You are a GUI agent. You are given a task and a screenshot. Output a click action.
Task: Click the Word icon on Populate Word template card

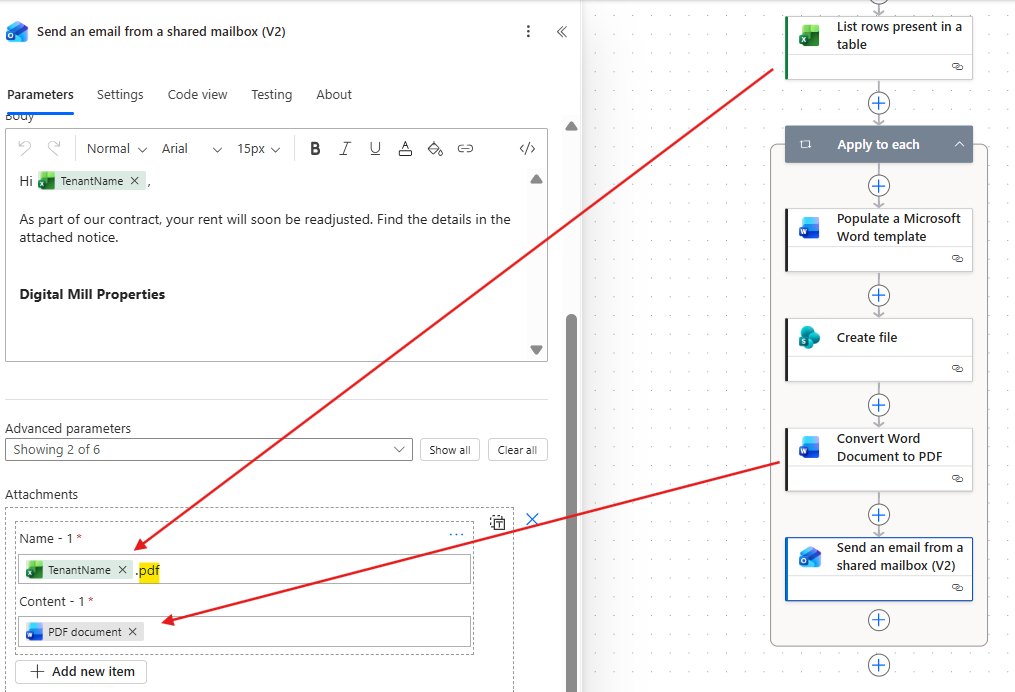(x=809, y=227)
